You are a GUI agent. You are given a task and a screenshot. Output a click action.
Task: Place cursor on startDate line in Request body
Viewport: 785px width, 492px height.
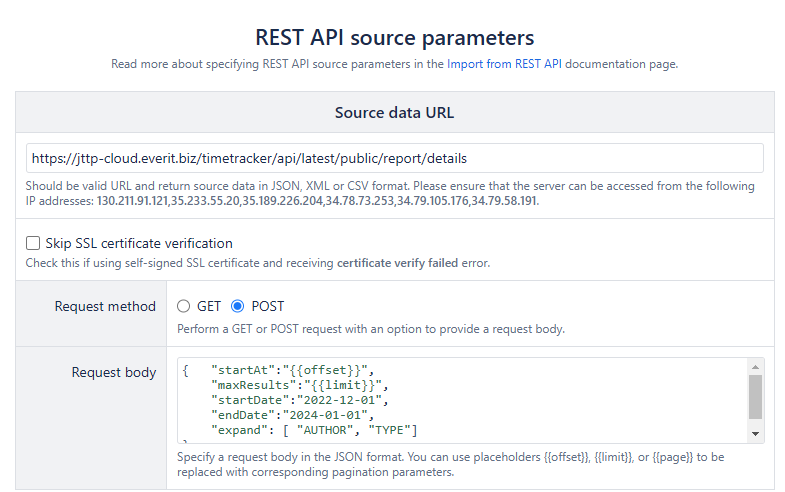(298, 400)
